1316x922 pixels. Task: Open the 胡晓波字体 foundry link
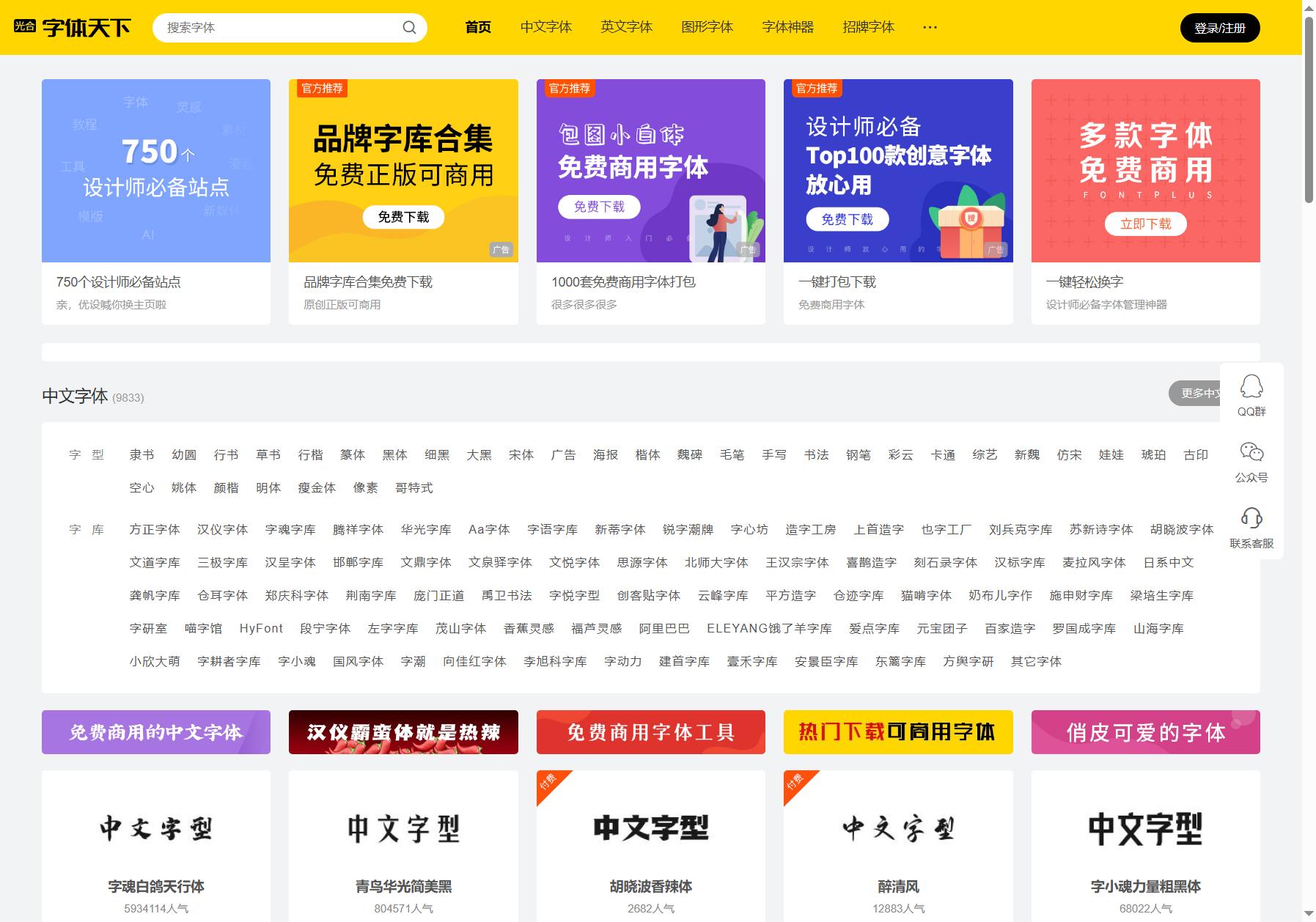pyautogui.click(x=1182, y=530)
